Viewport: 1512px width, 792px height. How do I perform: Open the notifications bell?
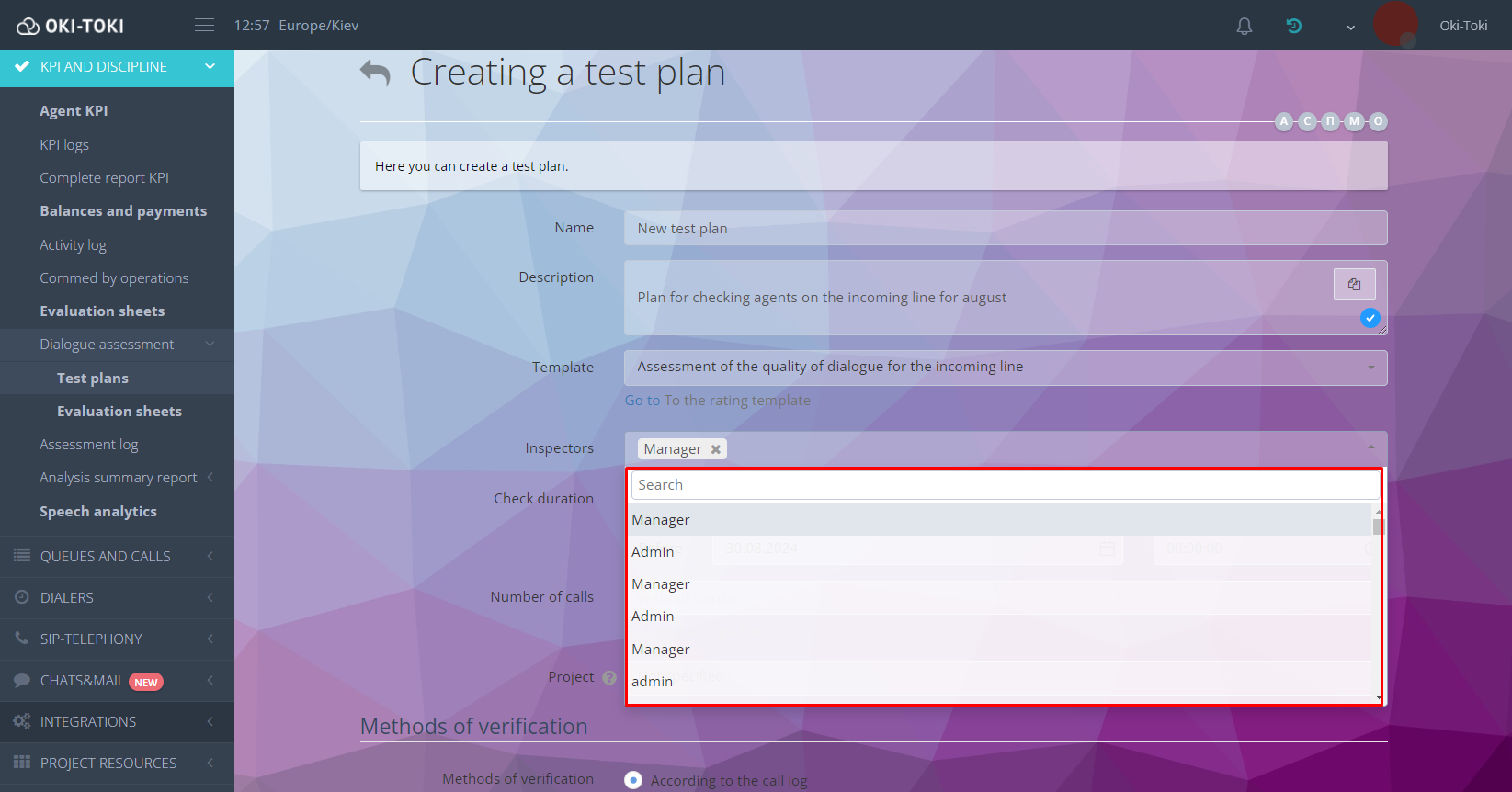1244,26
